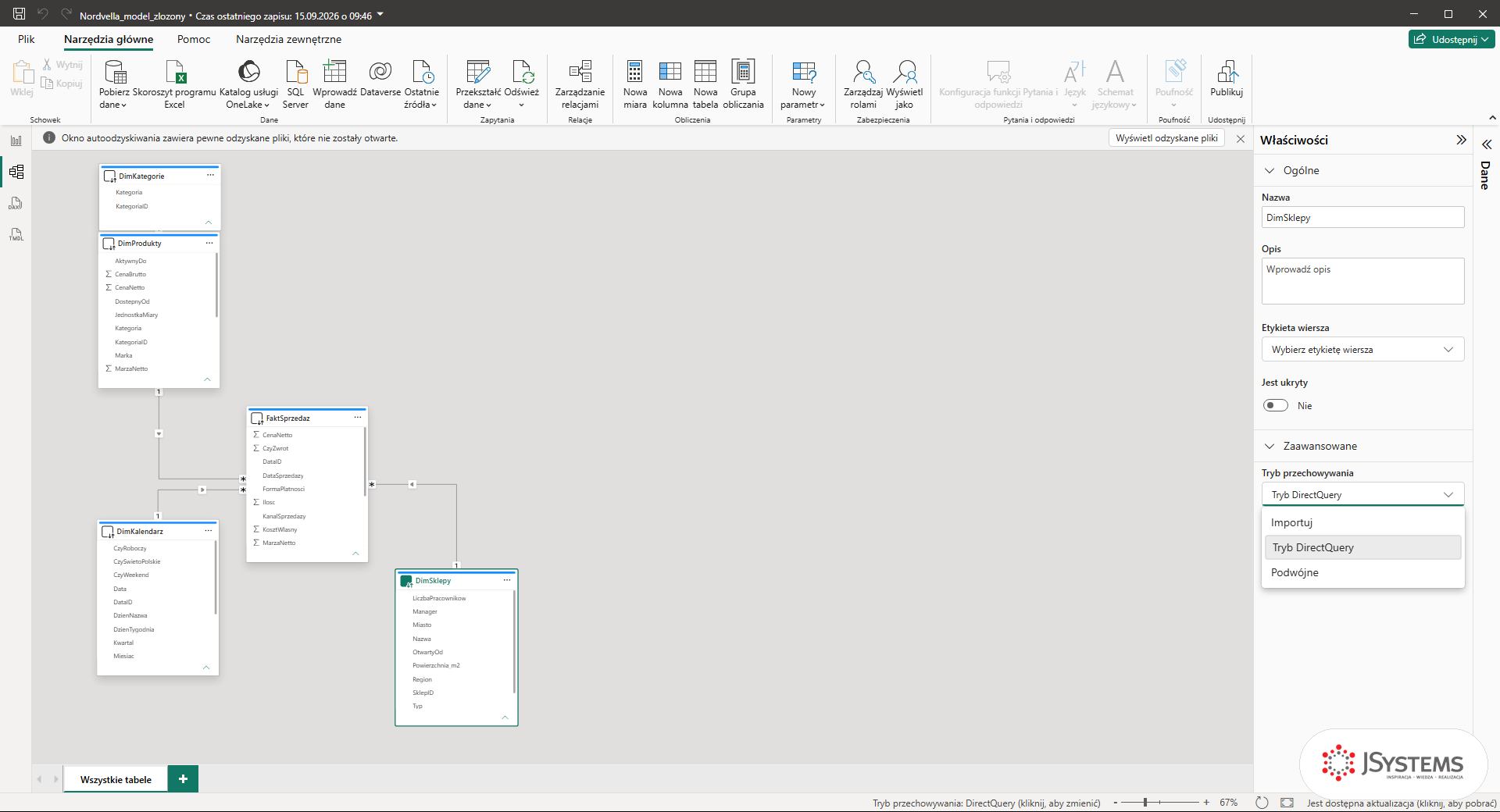Open Skoroszyt programu Excel data source
The image size is (1500, 812).
[174, 84]
